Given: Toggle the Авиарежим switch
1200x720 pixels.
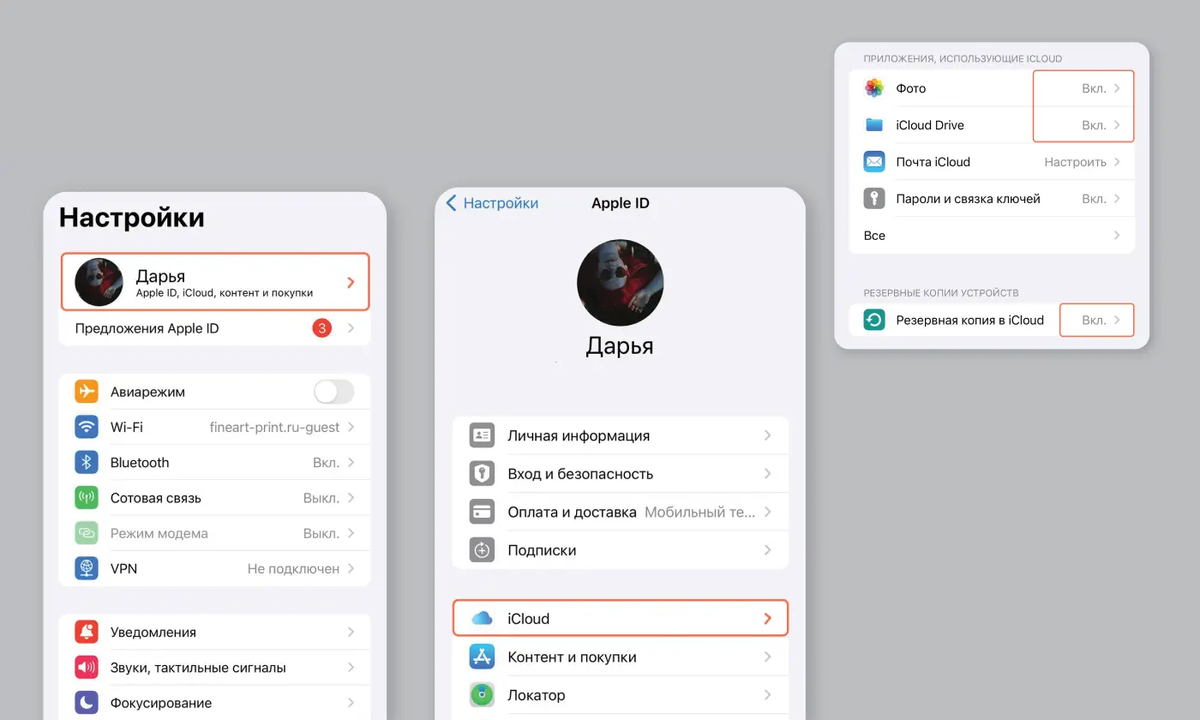Looking at the screenshot, I should tap(334, 392).
